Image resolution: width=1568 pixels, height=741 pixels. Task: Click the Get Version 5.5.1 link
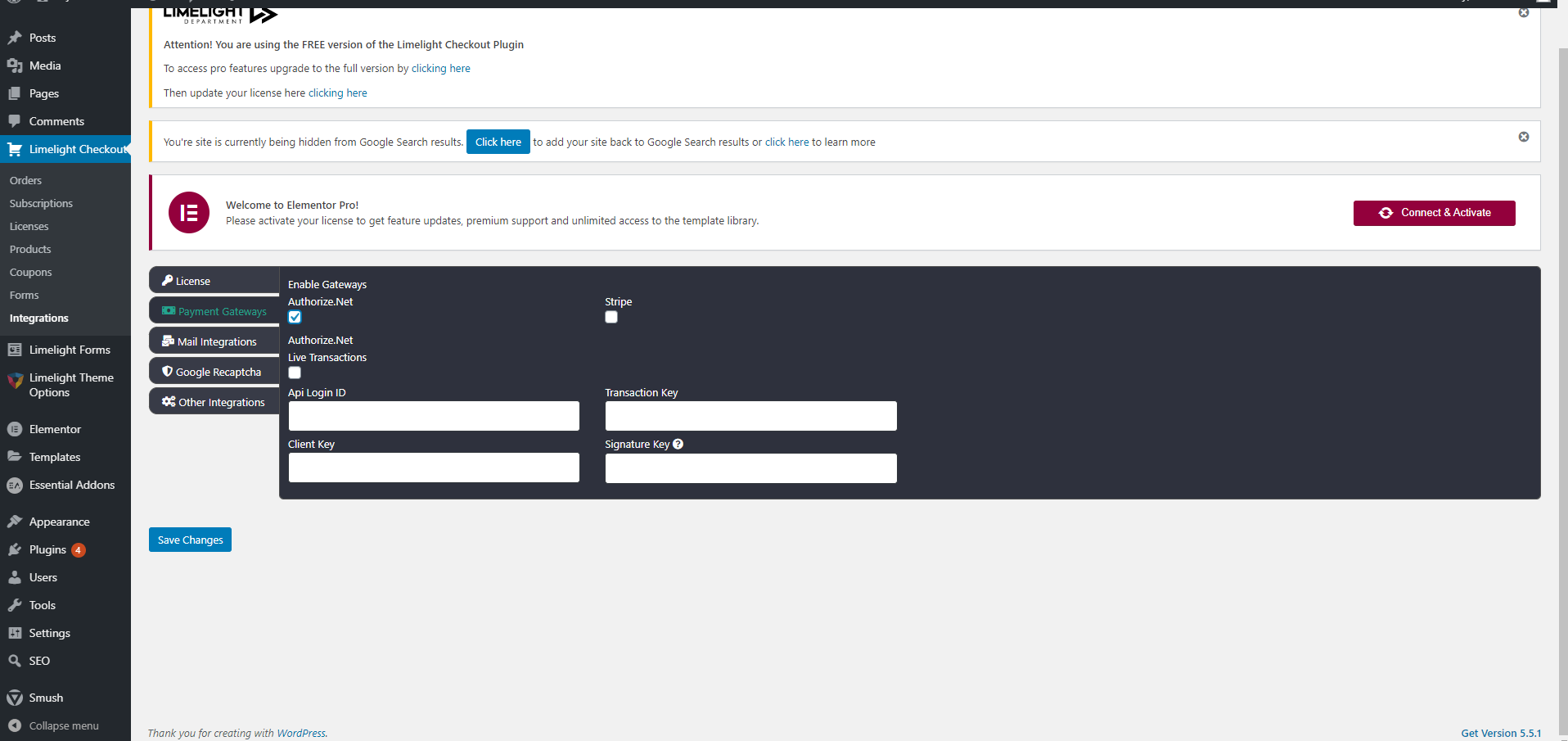(x=1500, y=733)
